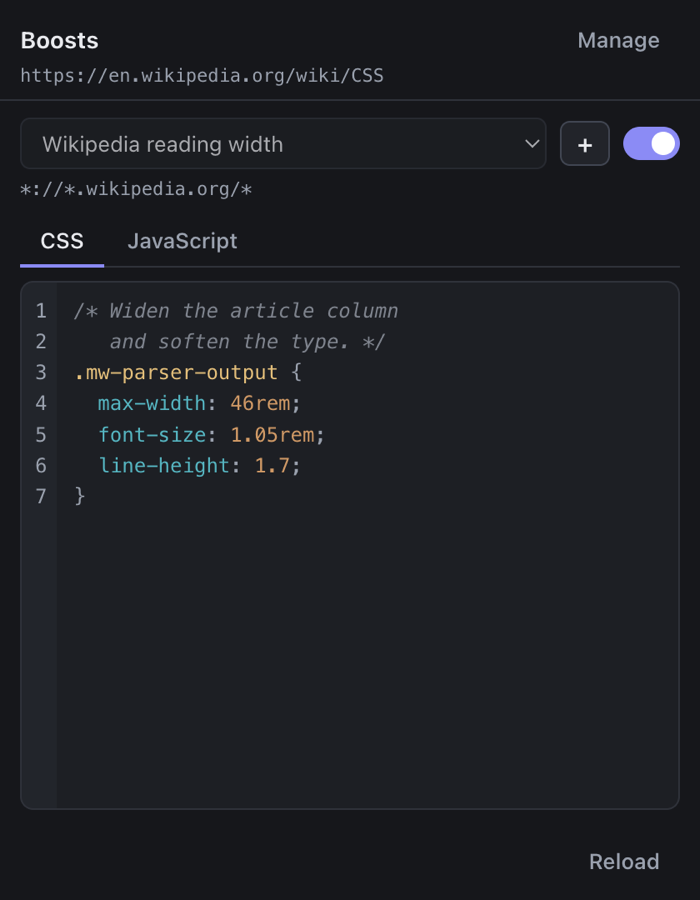
Task: Place cursor on .mw-parser-output selector line
Action: (188, 373)
